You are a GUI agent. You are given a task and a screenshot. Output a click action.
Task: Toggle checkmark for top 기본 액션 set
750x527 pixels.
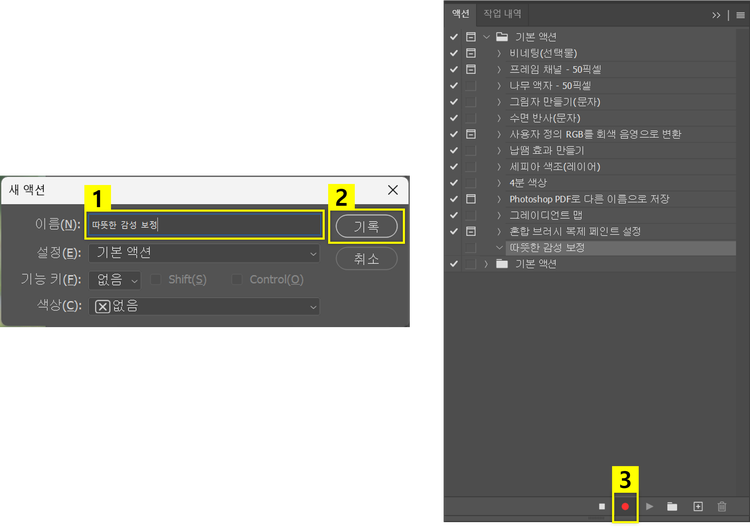pos(454,37)
